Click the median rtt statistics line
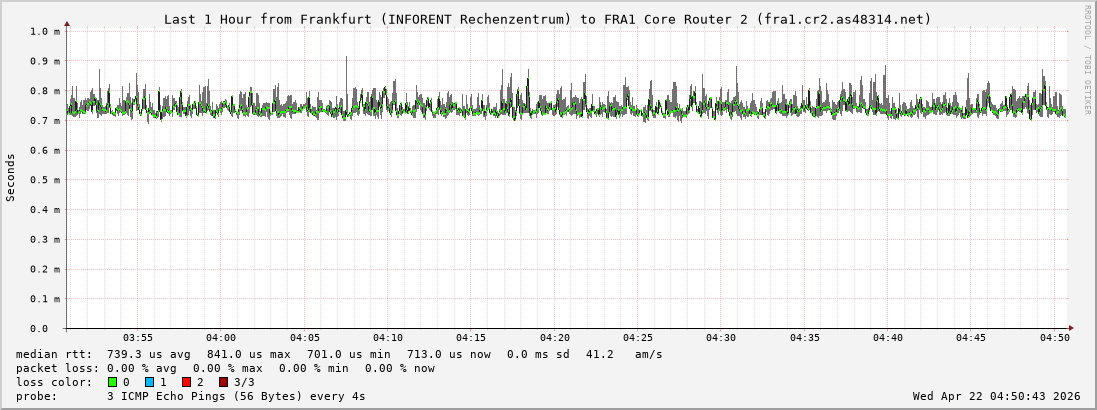 tap(339, 354)
